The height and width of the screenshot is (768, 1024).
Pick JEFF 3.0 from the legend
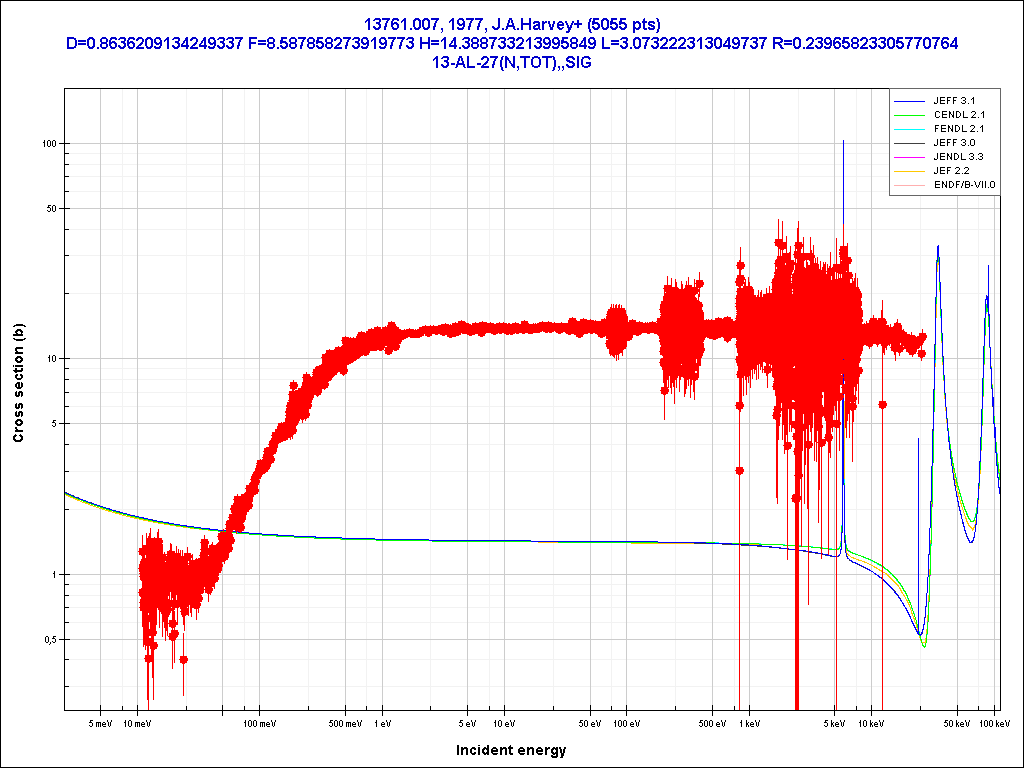click(x=953, y=143)
